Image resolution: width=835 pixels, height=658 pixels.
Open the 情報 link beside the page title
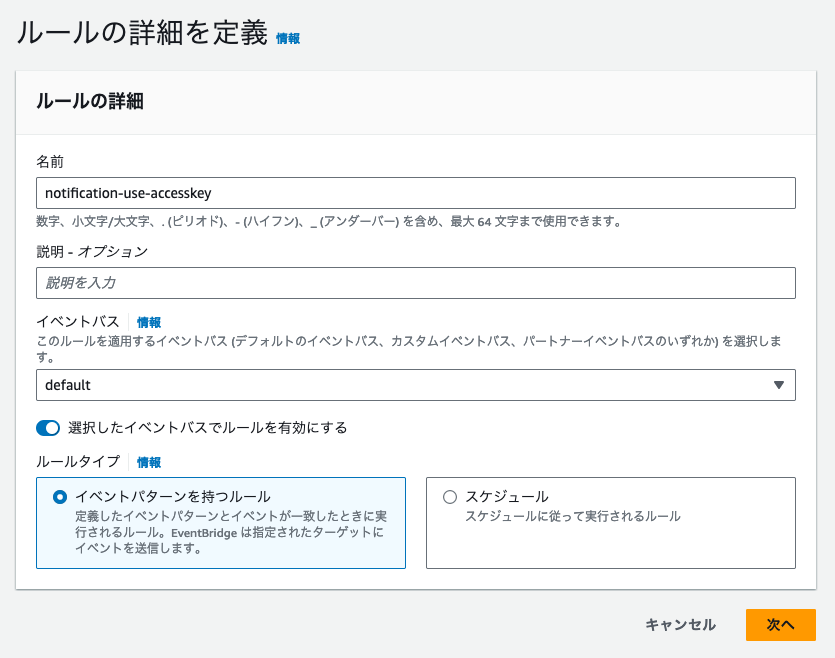point(288,38)
